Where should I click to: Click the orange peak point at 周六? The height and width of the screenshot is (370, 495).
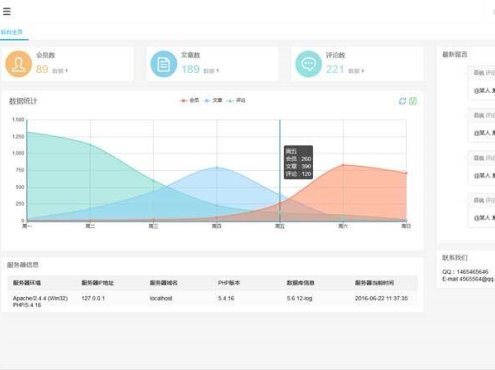(x=343, y=165)
